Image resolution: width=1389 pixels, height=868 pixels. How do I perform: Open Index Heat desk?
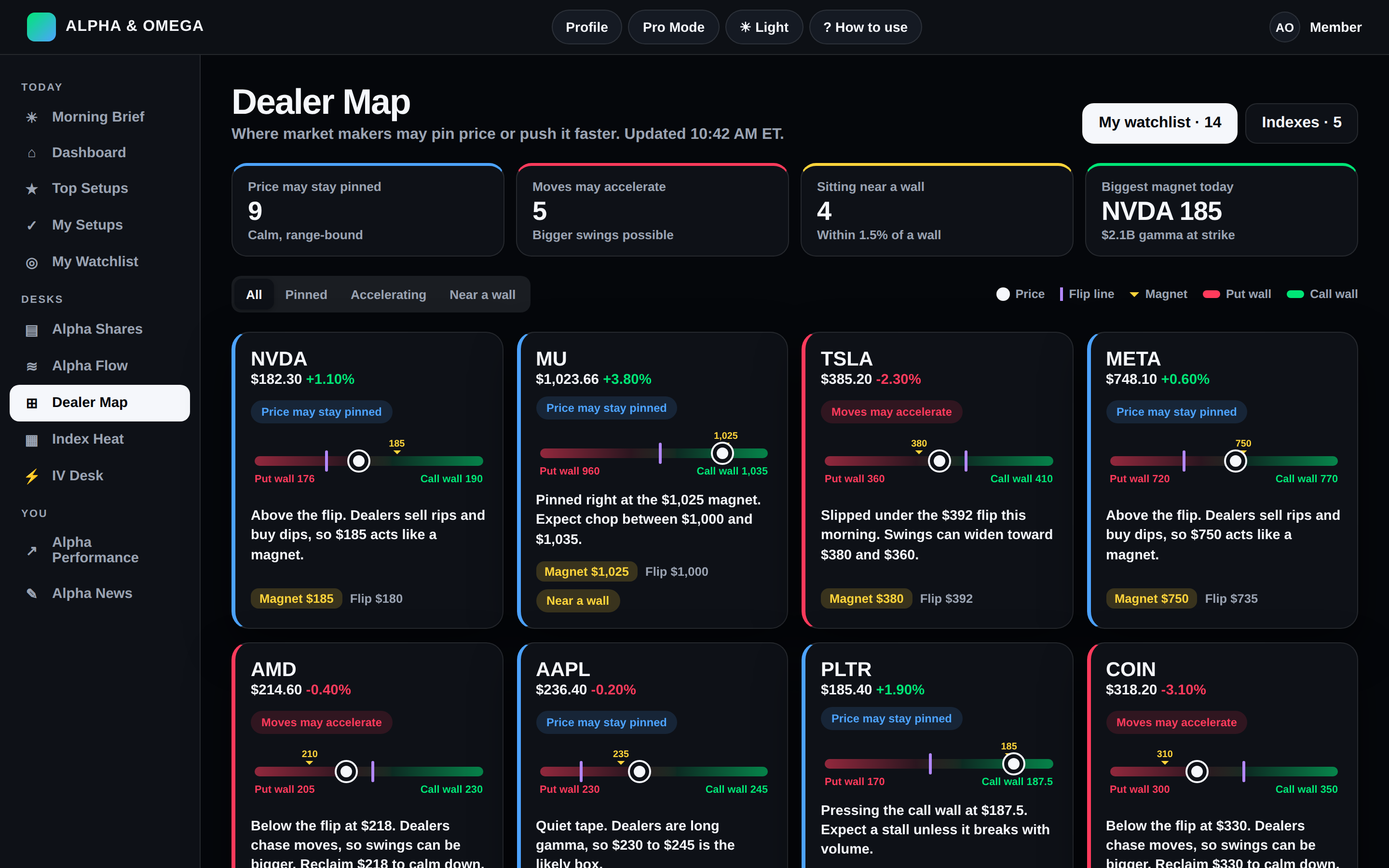[x=100, y=440]
